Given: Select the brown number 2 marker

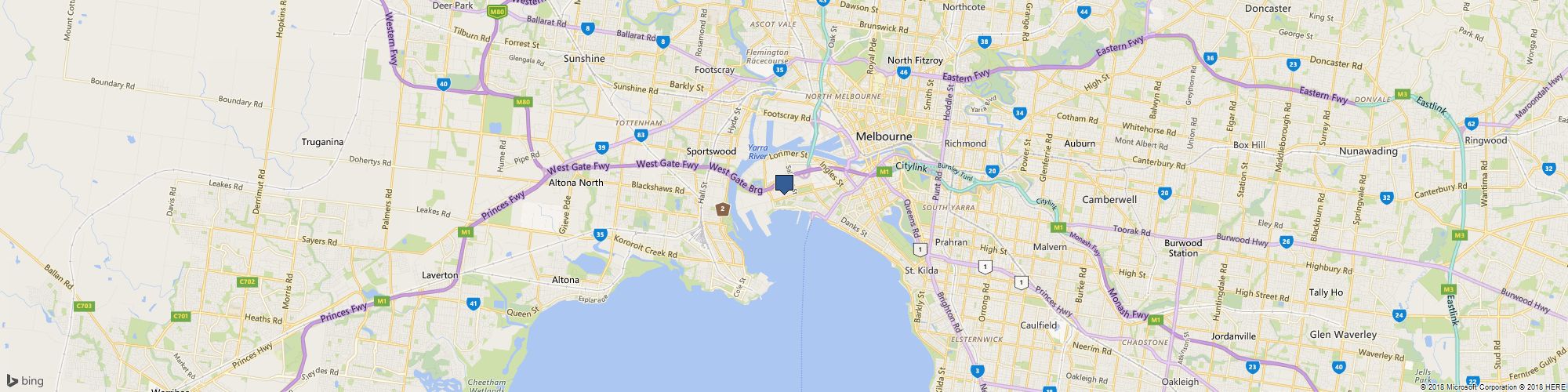Looking at the screenshot, I should pyautogui.click(x=722, y=209).
